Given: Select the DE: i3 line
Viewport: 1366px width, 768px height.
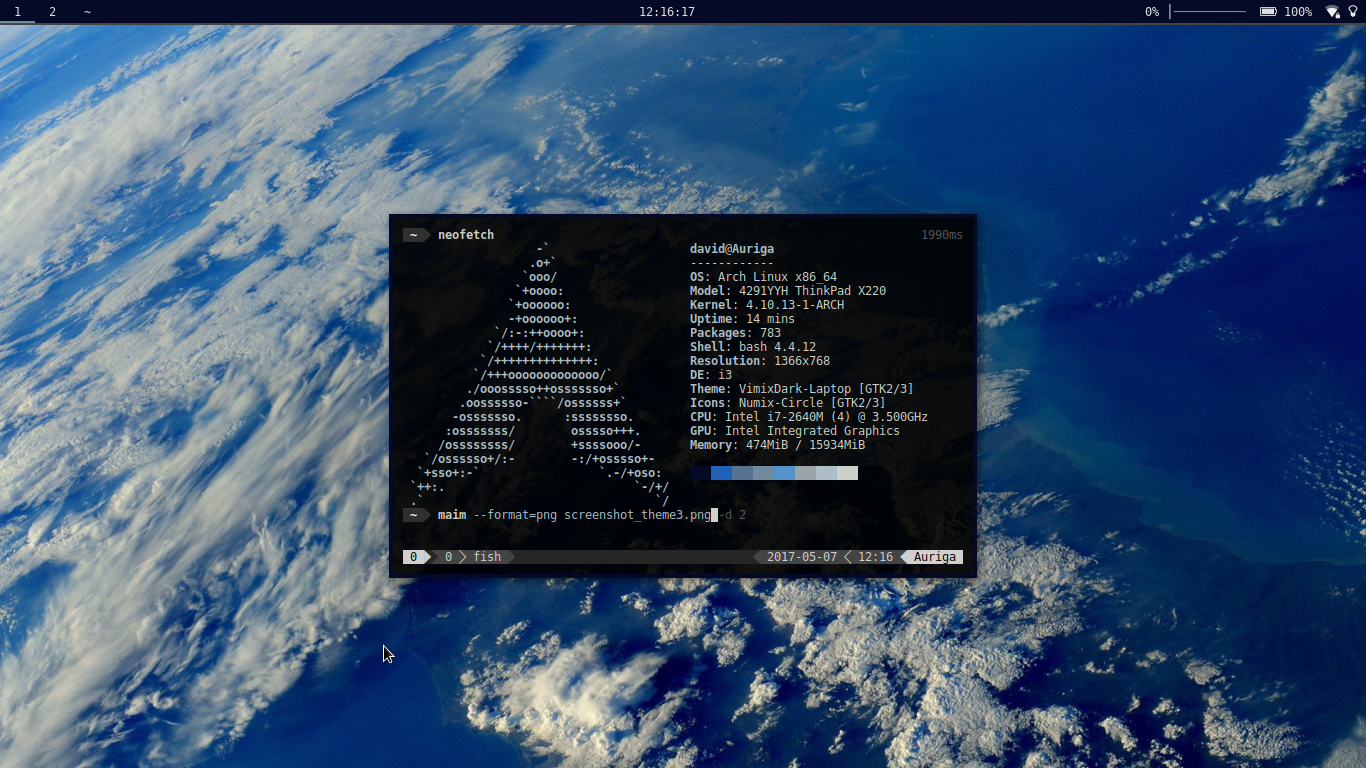Looking at the screenshot, I should click(x=711, y=375).
